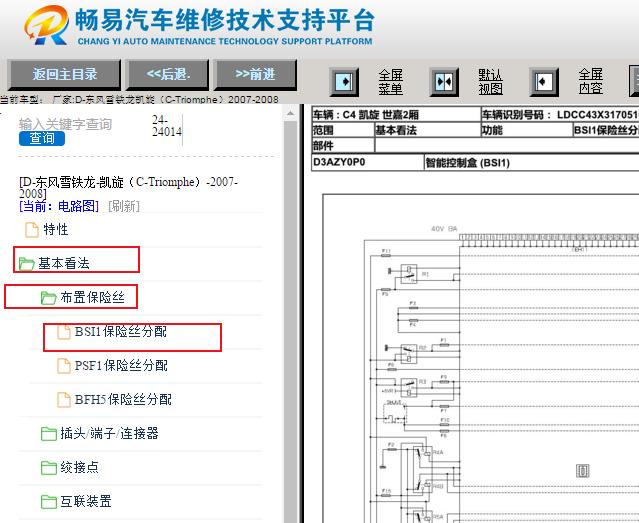The image size is (639, 523).
Task: Go back with <<后退 button
Action: tap(167, 75)
